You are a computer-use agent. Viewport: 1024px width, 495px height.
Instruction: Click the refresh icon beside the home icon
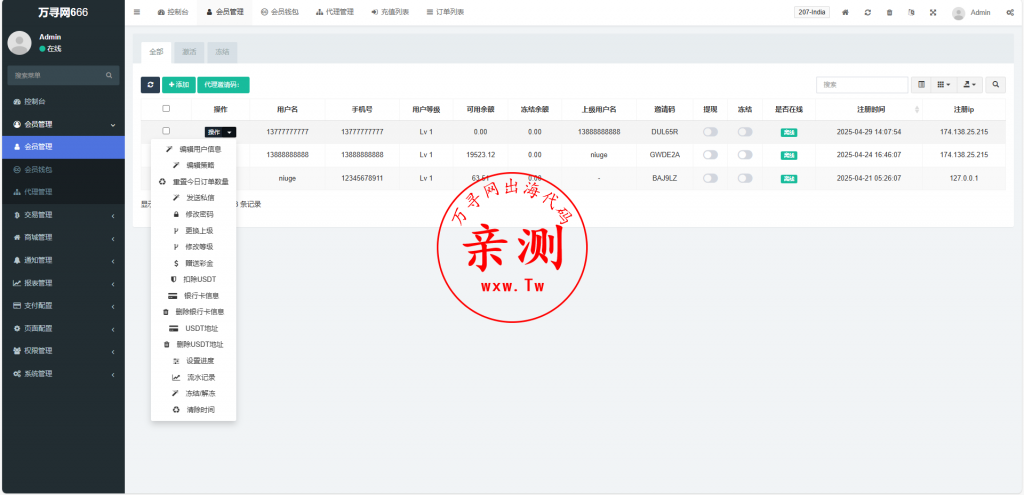tap(867, 12)
